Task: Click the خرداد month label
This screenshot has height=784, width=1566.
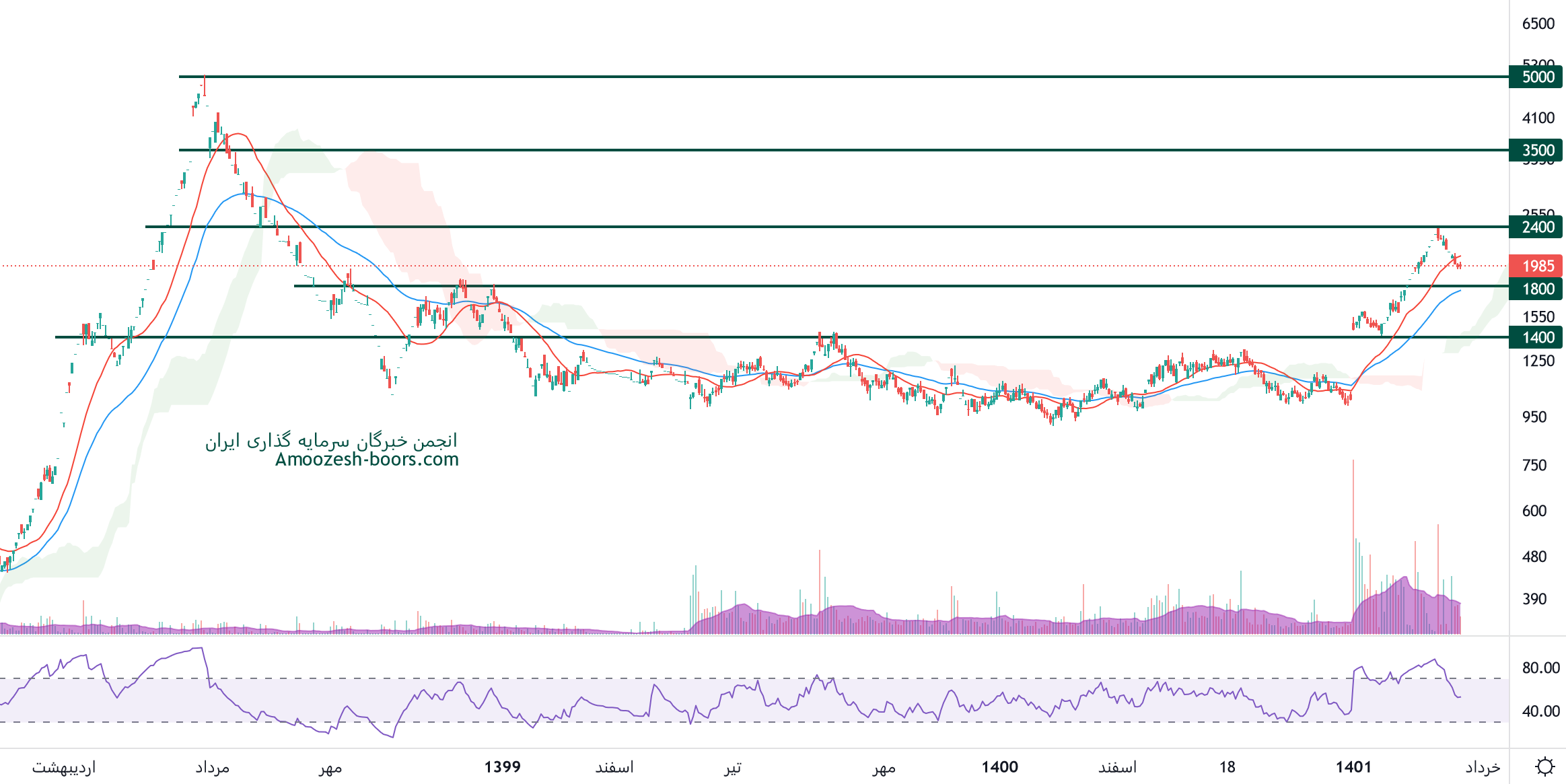Action: click(1483, 767)
